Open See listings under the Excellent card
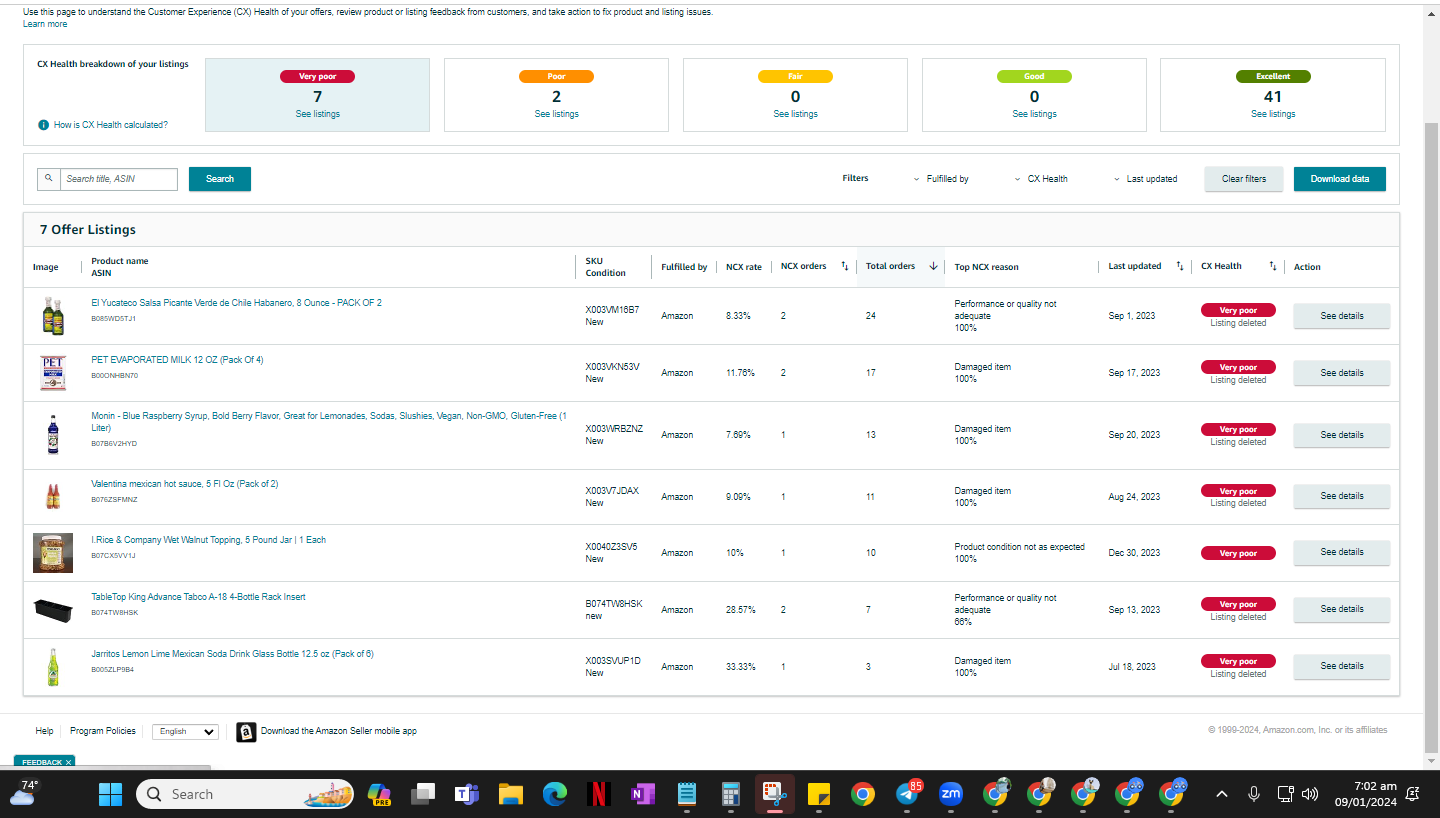1440x818 pixels. tap(1273, 114)
